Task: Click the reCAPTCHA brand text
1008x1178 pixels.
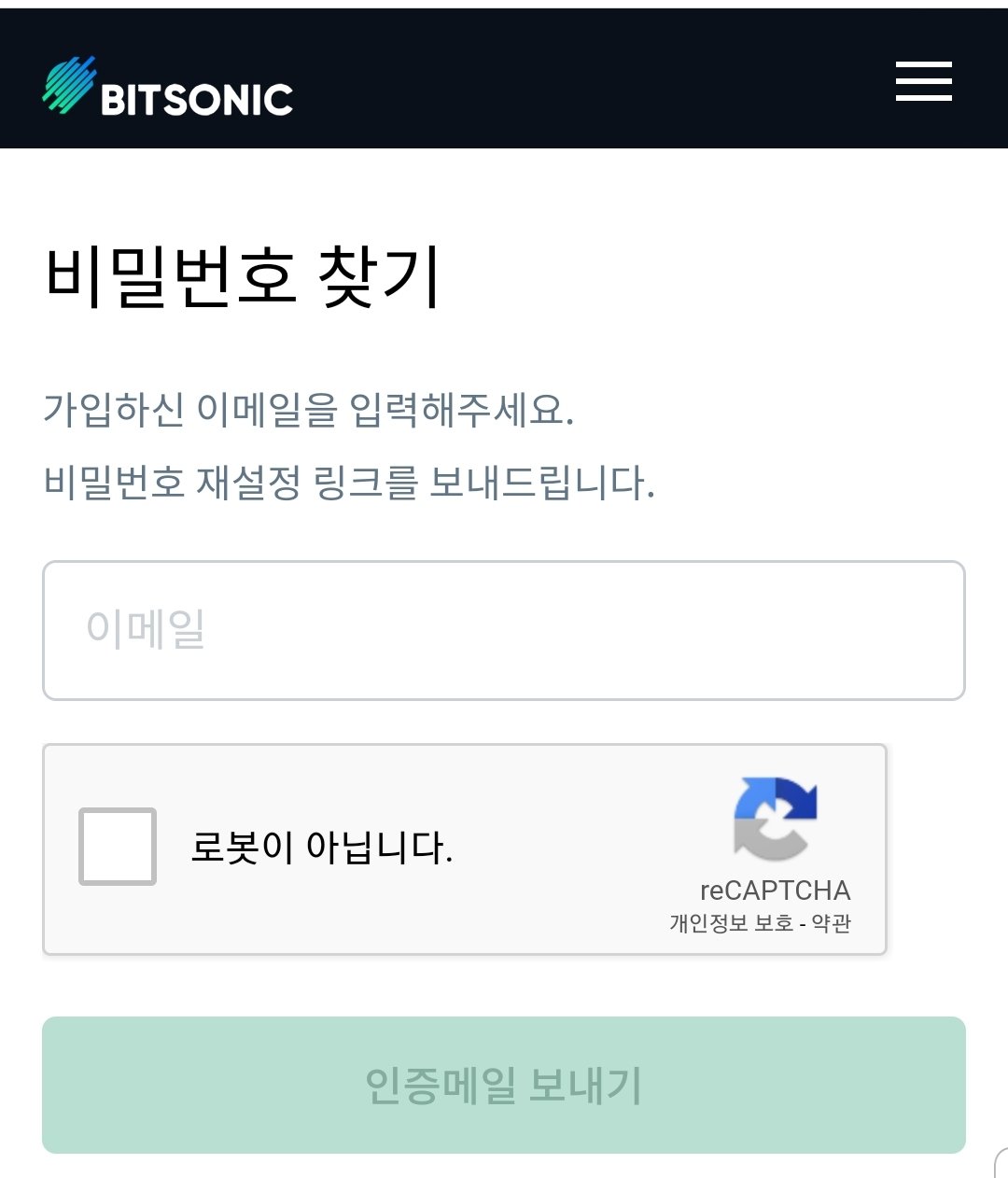Action: tap(775, 890)
